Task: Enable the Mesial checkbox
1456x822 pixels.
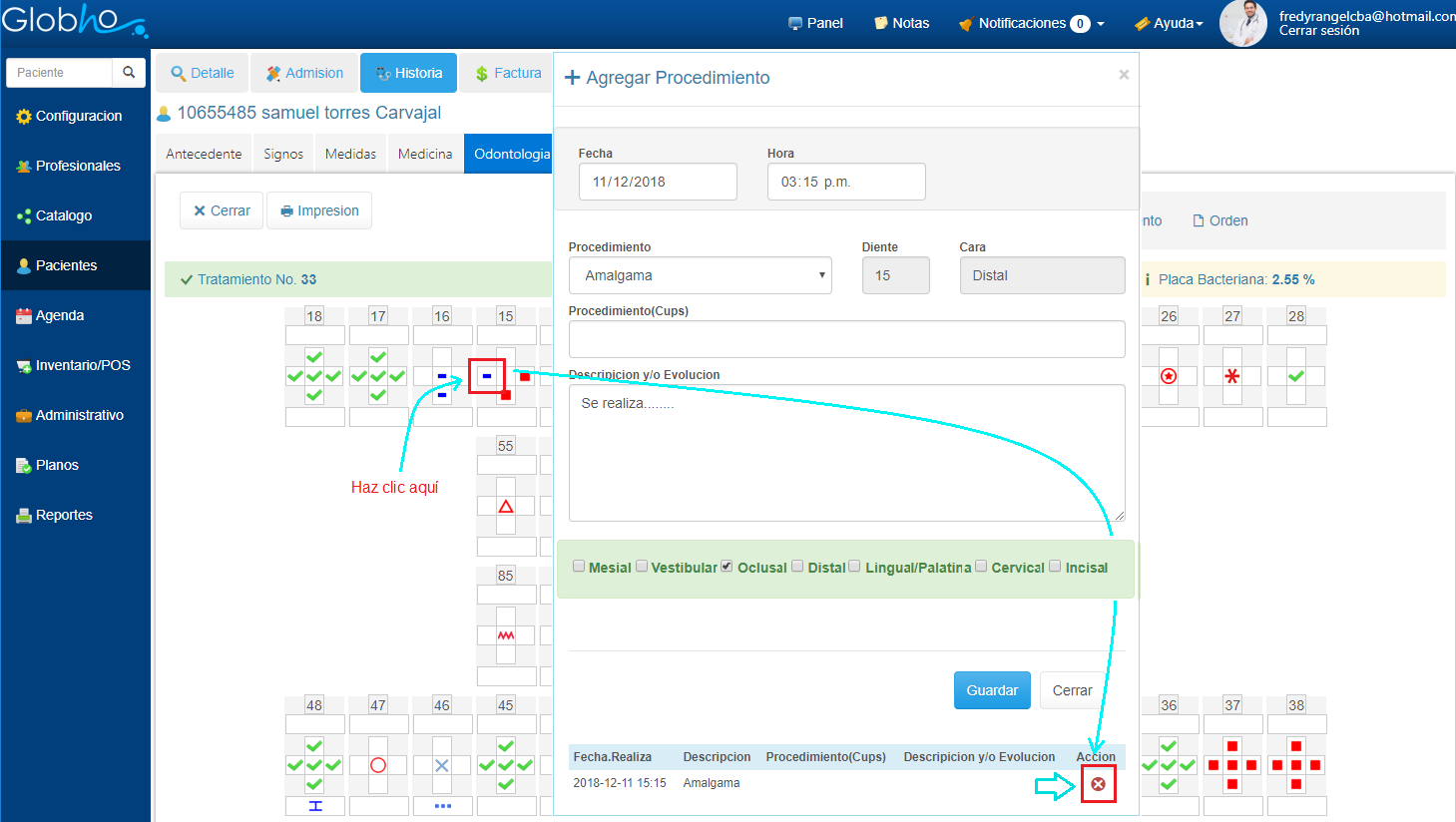Action: (x=579, y=567)
